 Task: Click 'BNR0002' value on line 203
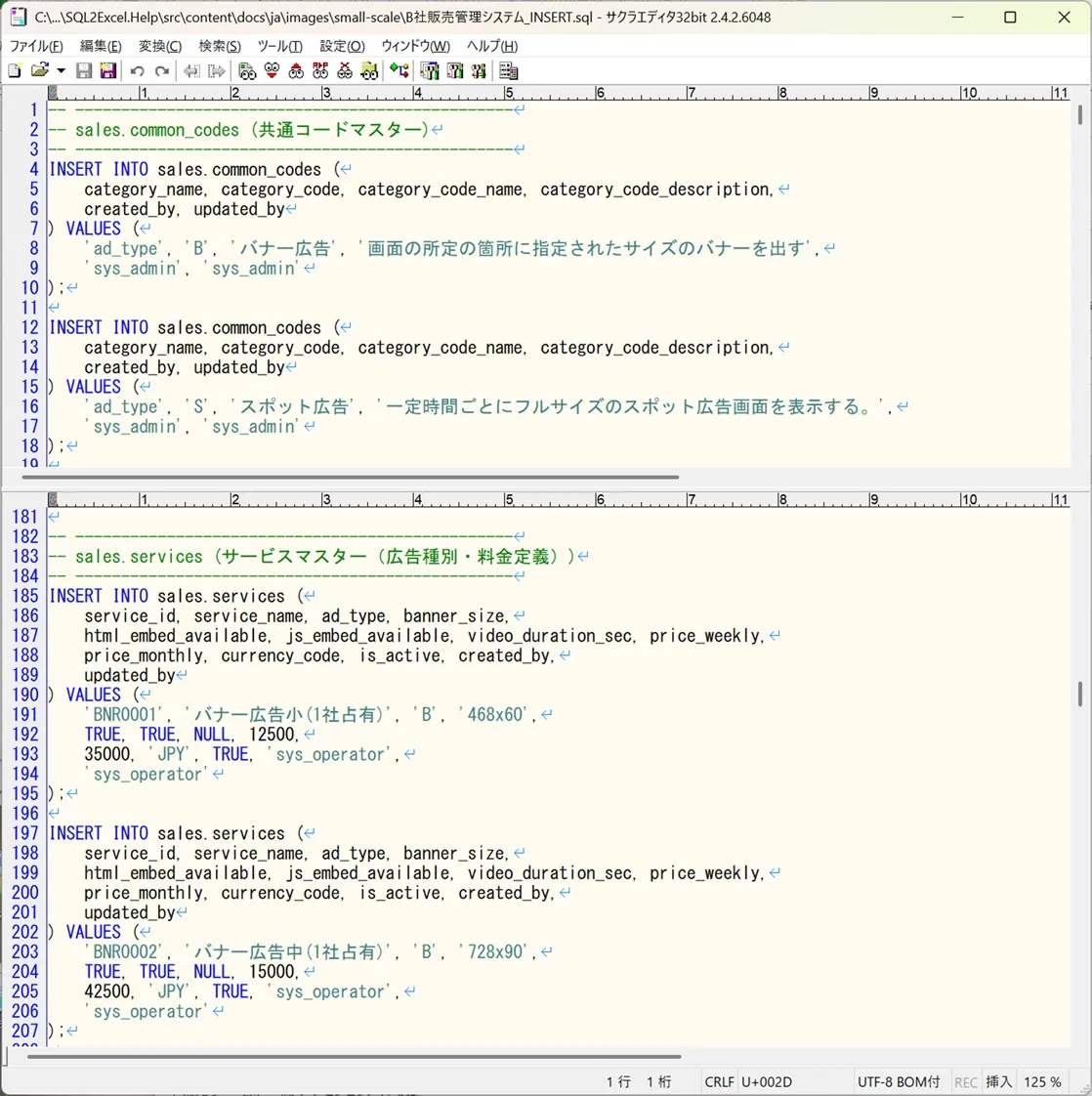125,952
